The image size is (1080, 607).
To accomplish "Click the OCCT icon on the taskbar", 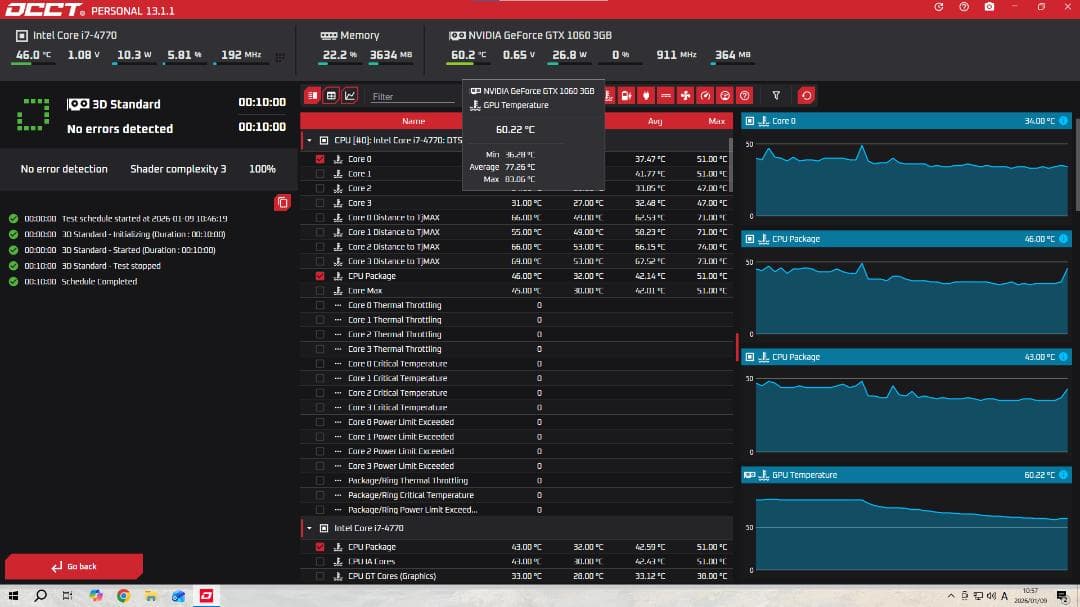I will click(x=206, y=596).
